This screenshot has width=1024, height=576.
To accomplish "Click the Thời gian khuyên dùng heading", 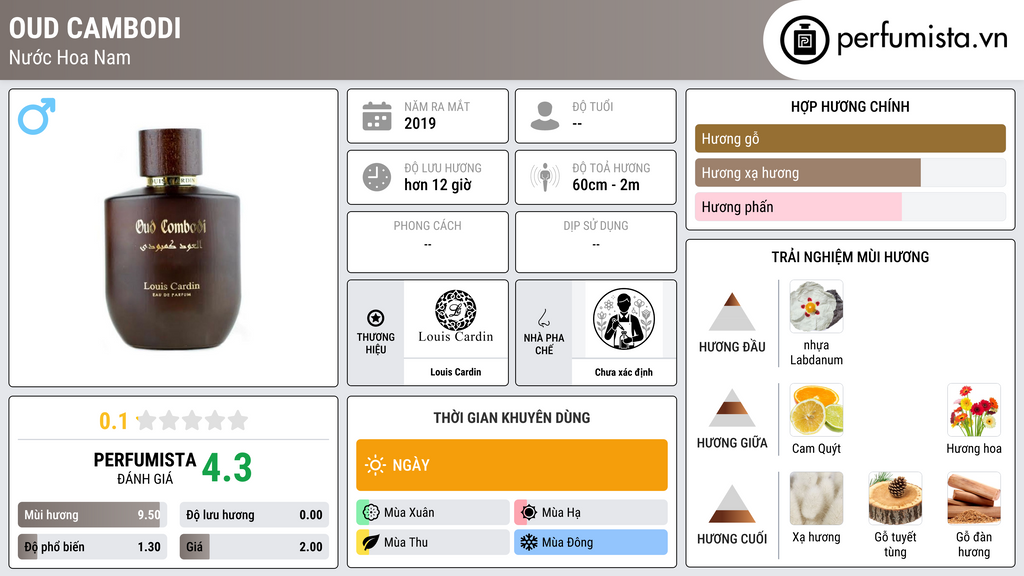I will 512,417.
